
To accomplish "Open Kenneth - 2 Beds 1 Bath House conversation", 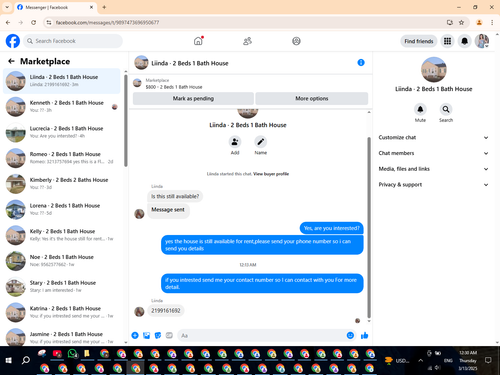I will click(x=62, y=106).
